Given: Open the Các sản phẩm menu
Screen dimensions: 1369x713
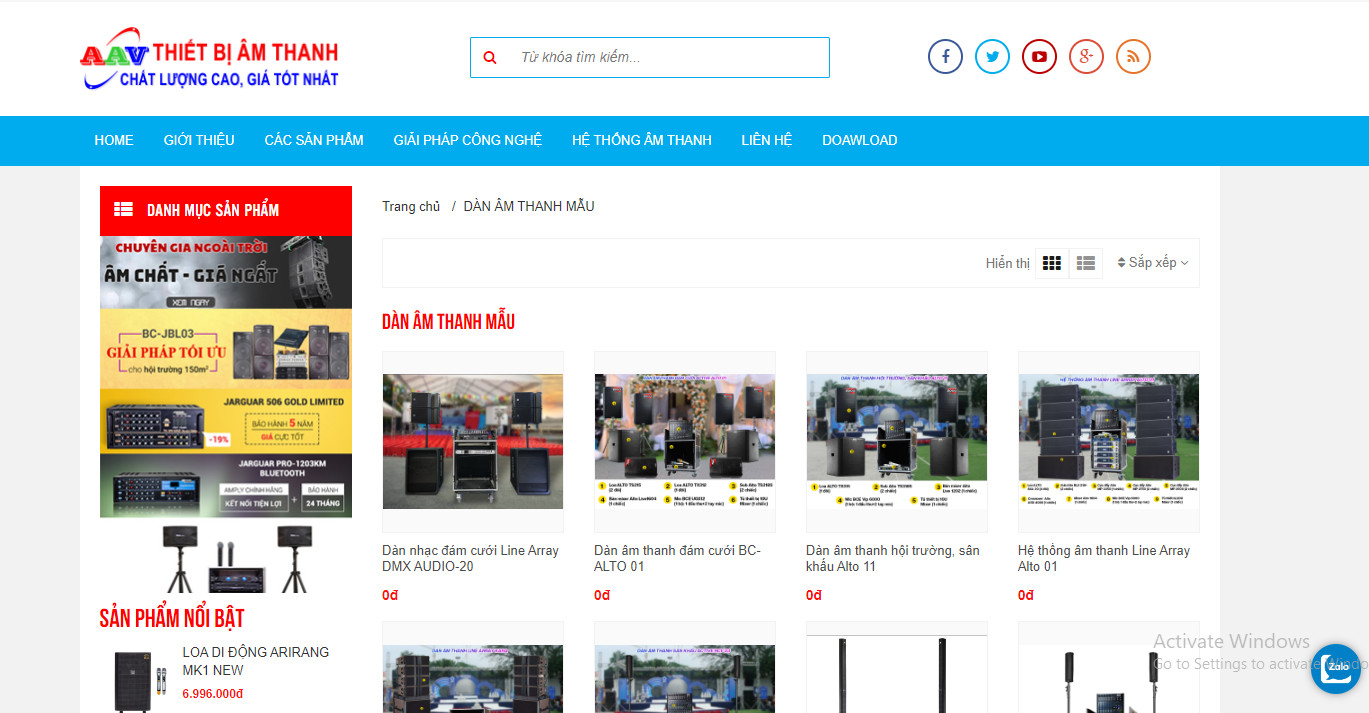Looking at the screenshot, I should coord(314,140).
